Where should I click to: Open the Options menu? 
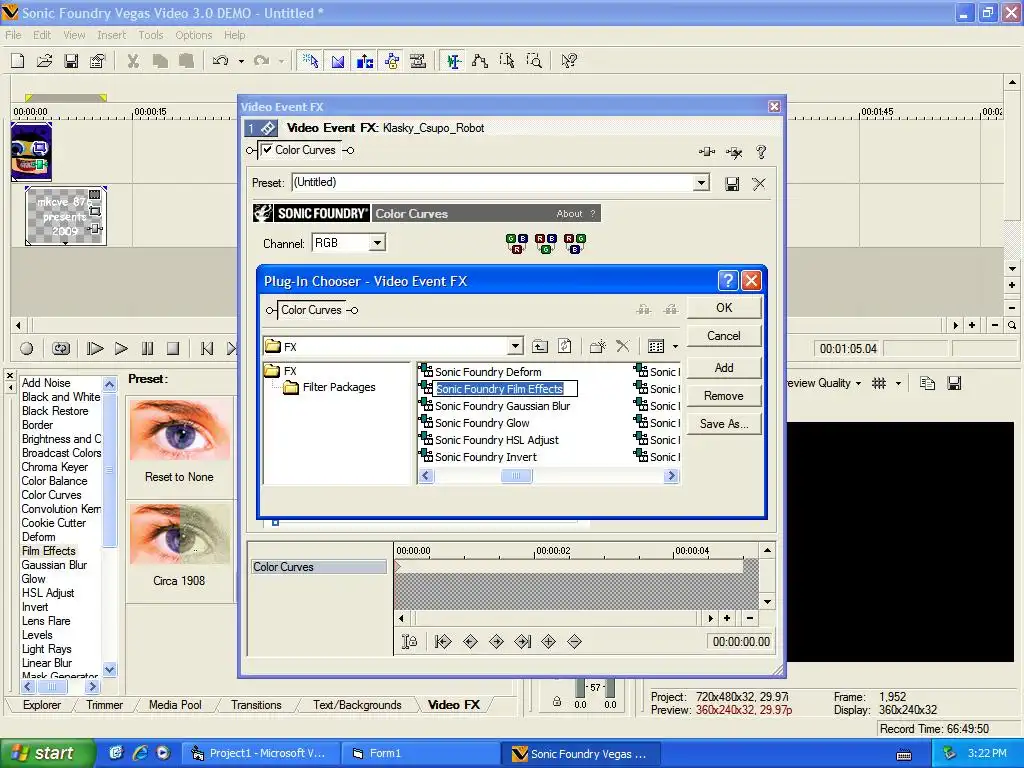pyautogui.click(x=193, y=35)
